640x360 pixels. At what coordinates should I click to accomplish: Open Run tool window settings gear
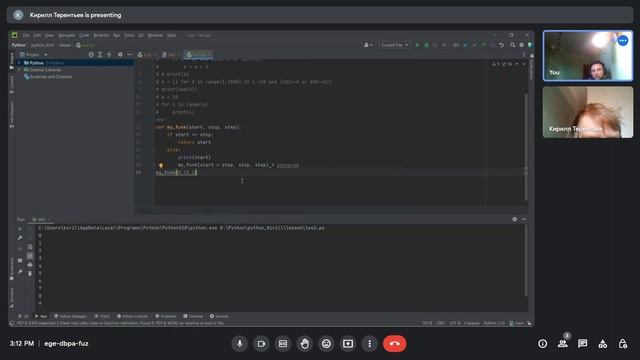515,219
